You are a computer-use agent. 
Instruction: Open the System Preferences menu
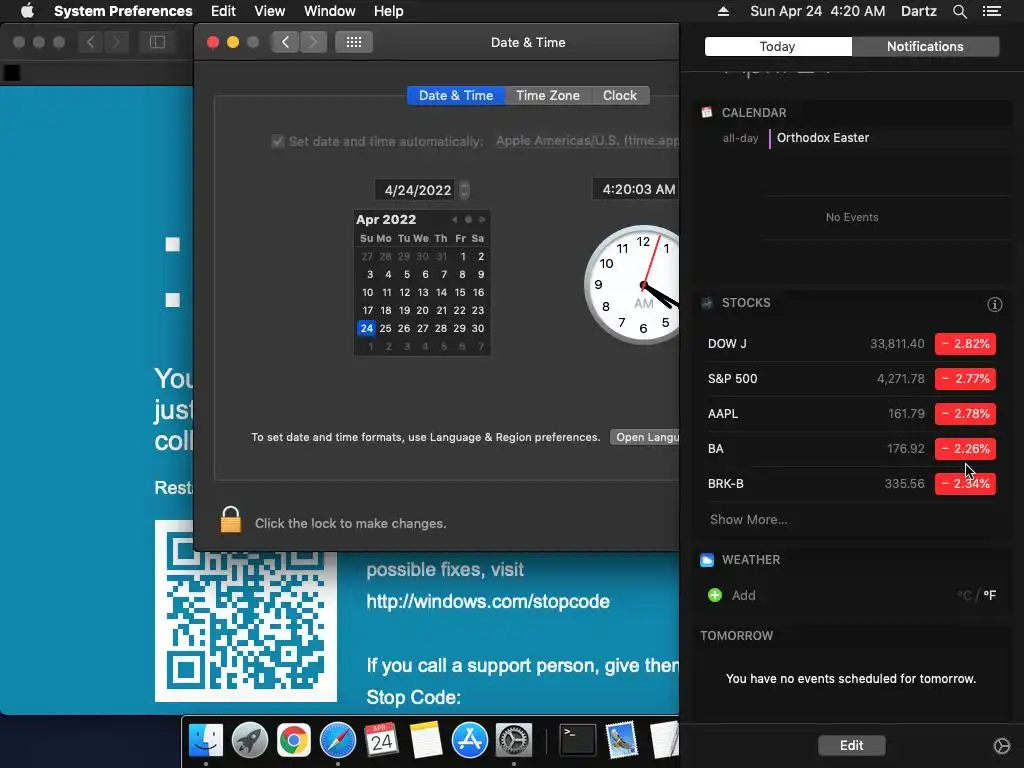click(x=123, y=11)
